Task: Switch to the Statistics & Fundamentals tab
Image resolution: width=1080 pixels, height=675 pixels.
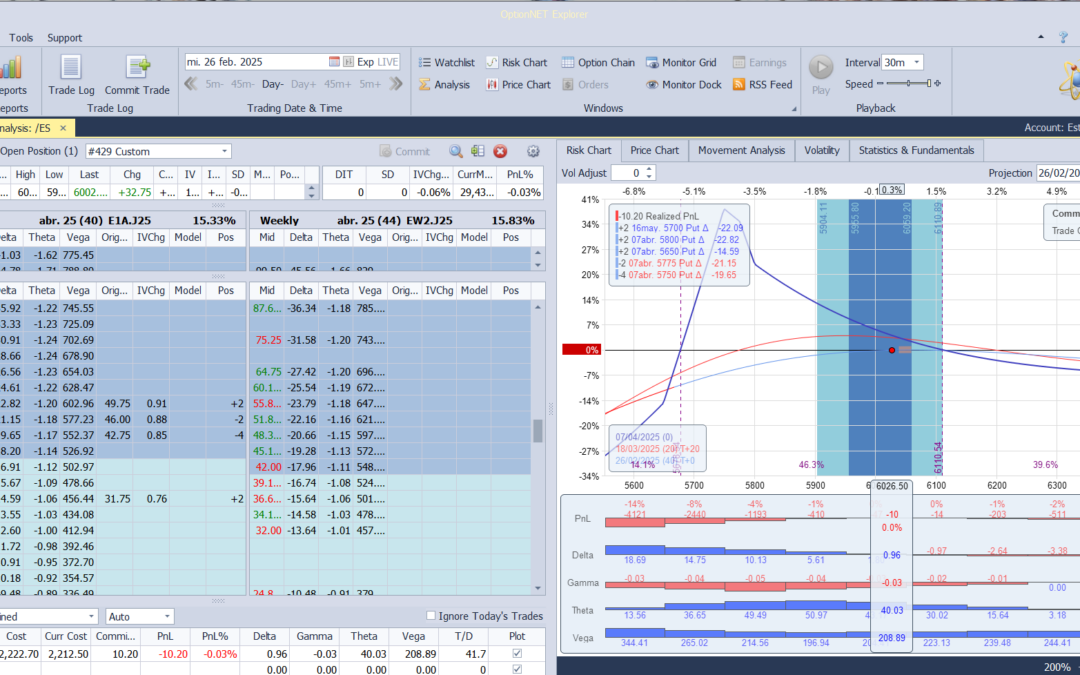Action: click(916, 151)
